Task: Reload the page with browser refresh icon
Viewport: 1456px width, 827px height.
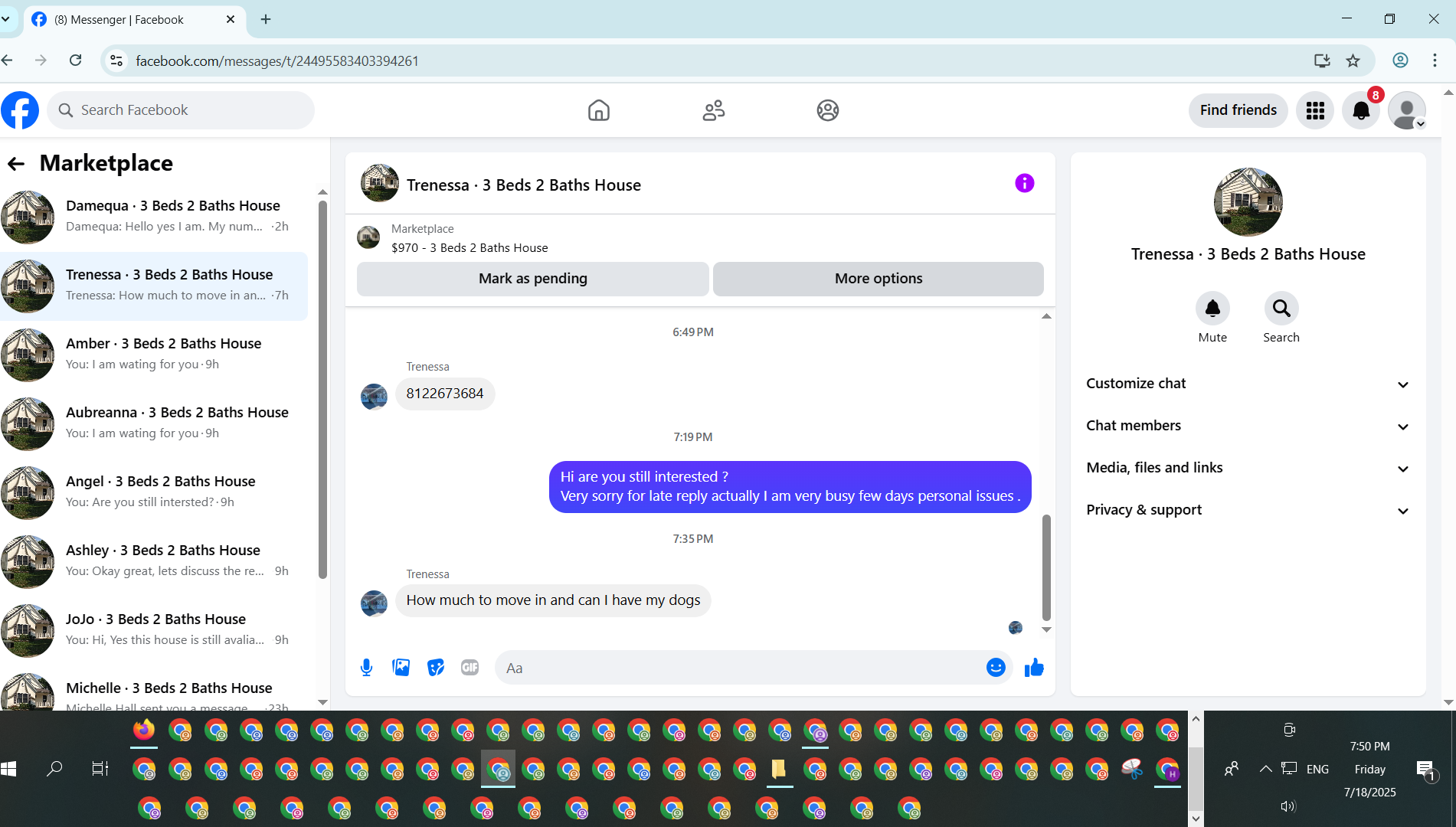Action: 75,60
